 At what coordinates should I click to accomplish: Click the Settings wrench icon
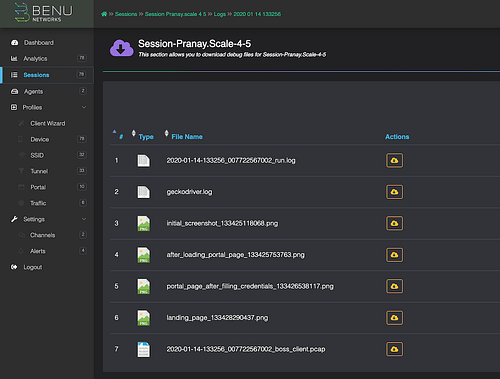click(14, 219)
